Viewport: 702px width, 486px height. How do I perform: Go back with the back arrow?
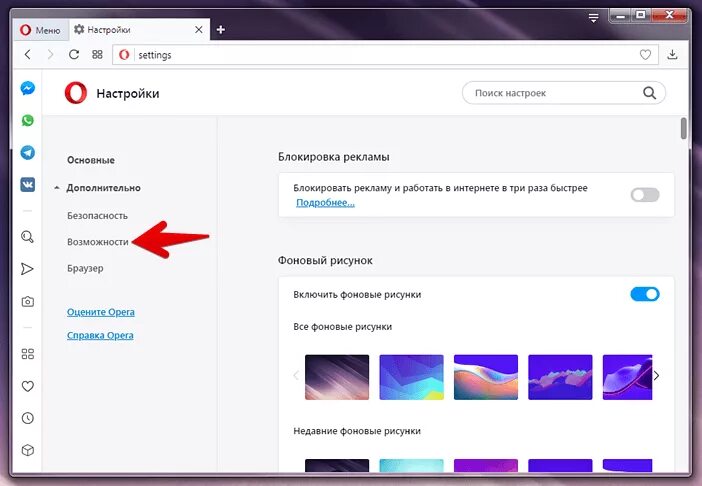(28, 55)
